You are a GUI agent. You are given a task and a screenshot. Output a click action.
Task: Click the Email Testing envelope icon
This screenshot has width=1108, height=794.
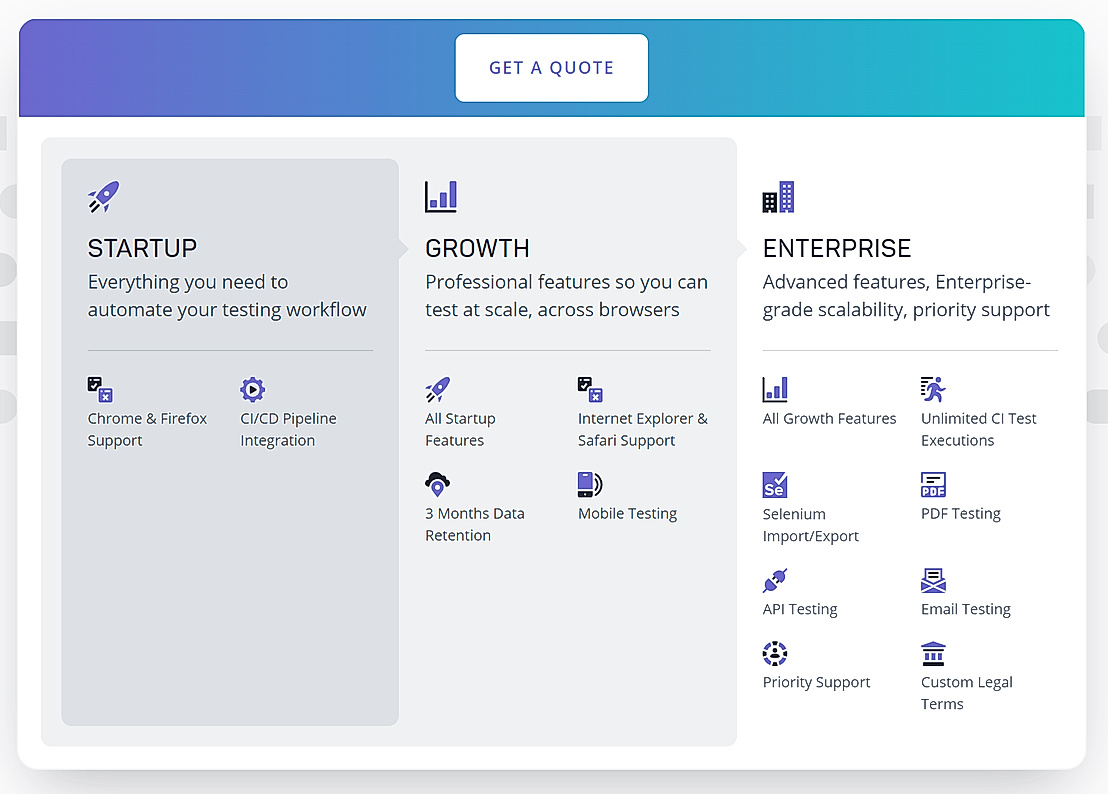click(933, 579)
